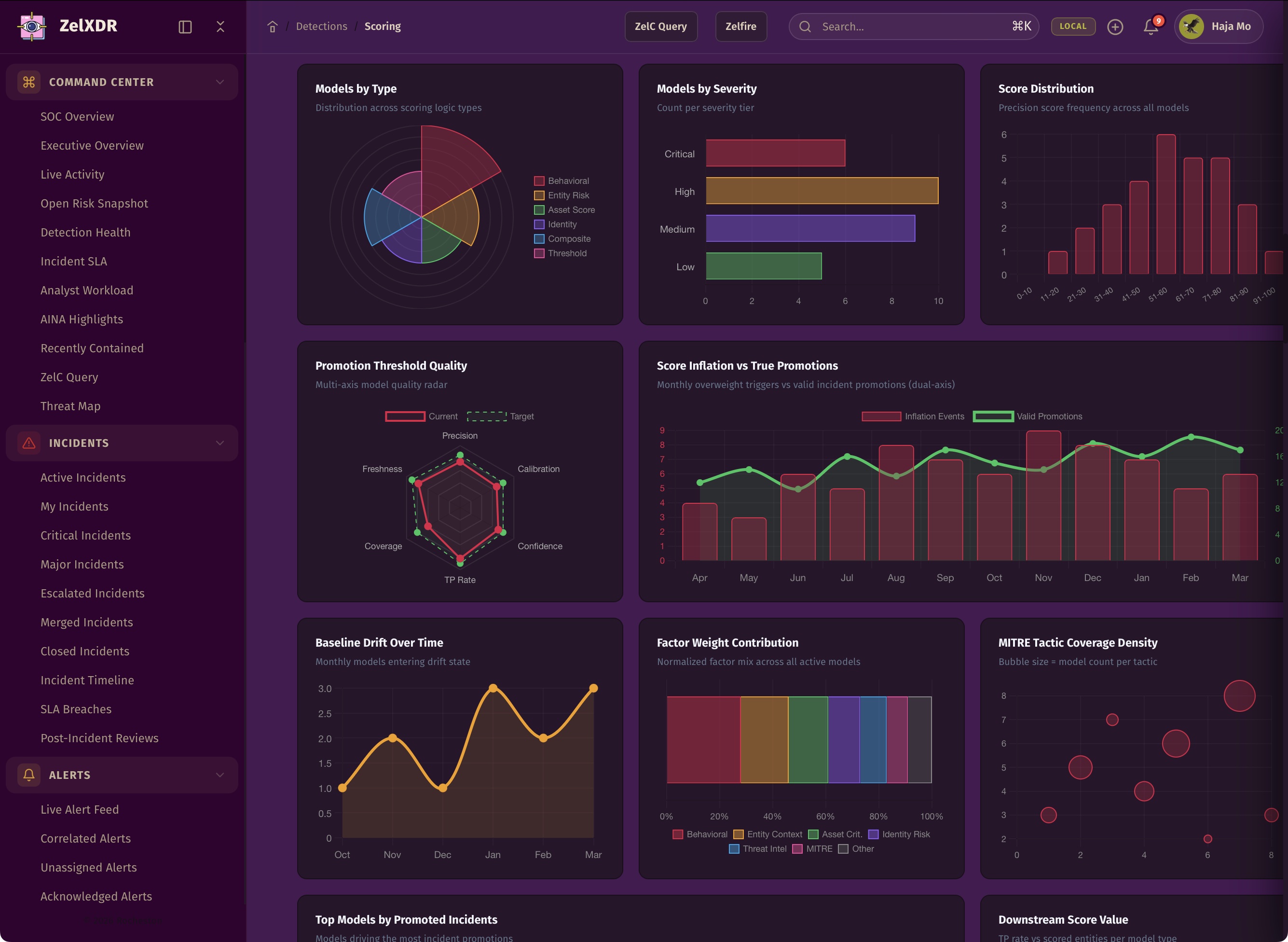The height and width of the screenshot is (942, 1288).
Task: Select Critical Incidents menu item
Action: pos(85,536)
